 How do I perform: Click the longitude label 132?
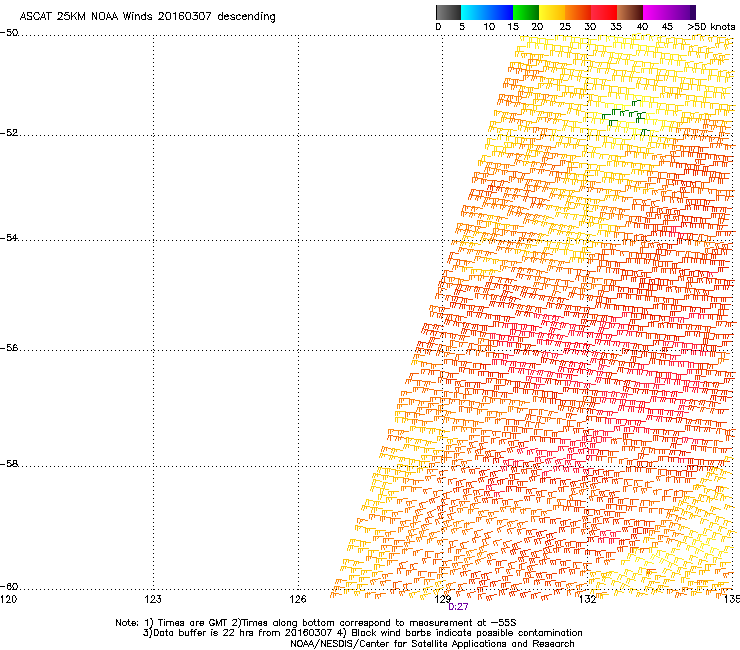point(588,599)
